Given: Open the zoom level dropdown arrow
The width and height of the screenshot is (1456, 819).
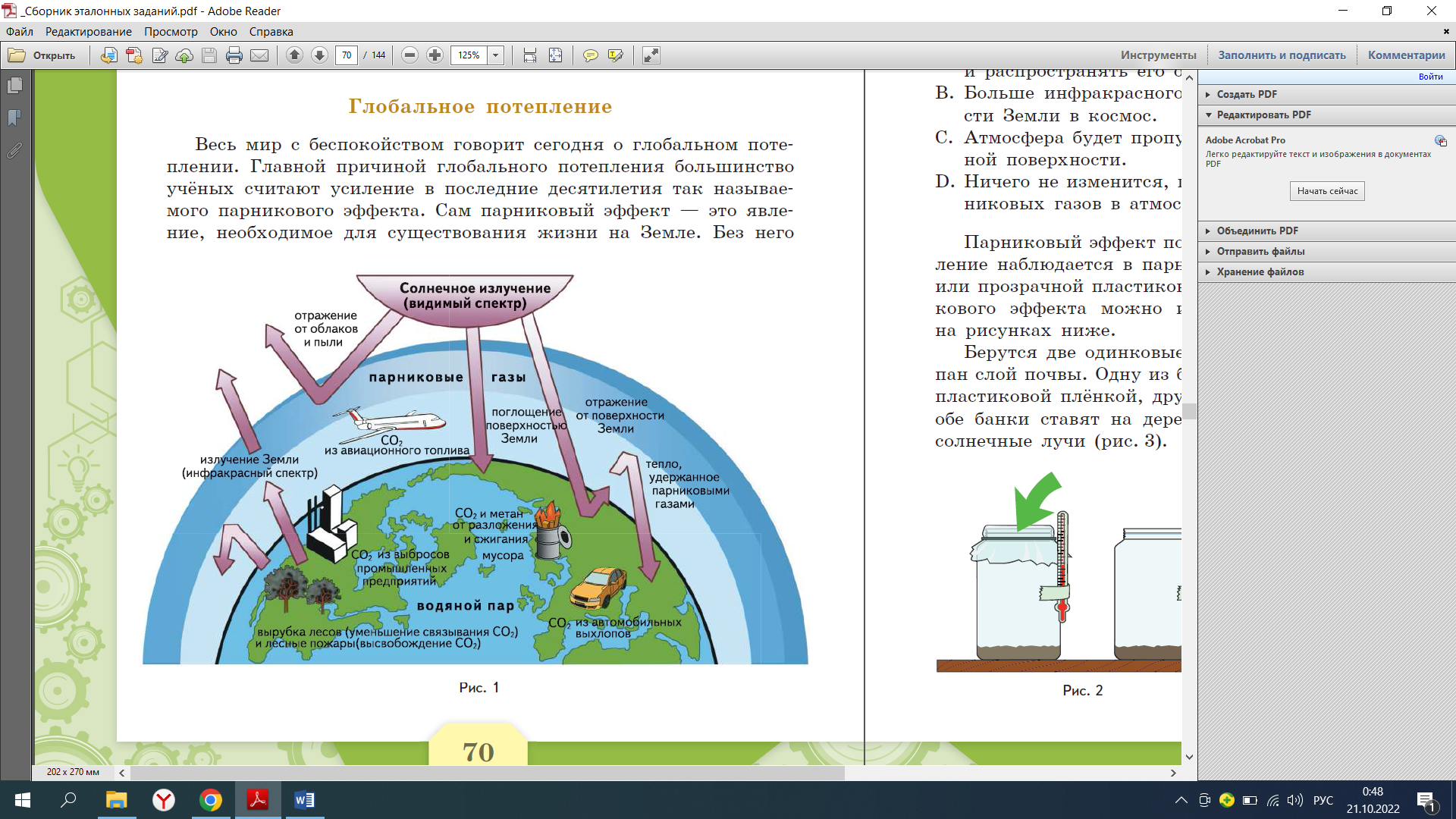Looking at the screenshot, I should [496, 55].
